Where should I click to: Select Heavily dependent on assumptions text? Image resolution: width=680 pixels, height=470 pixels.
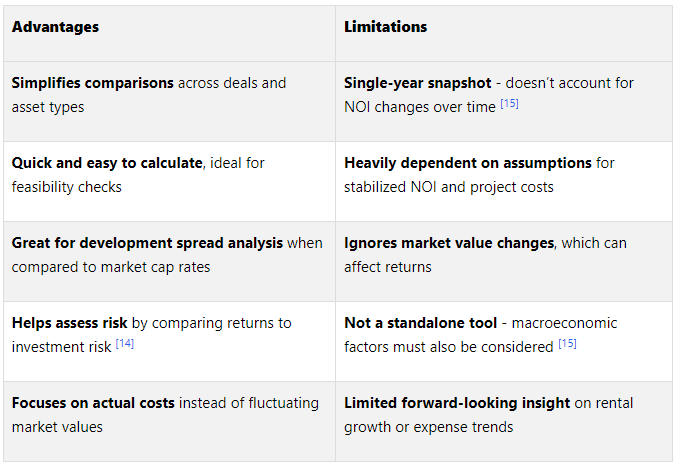(x=468, y=163)
